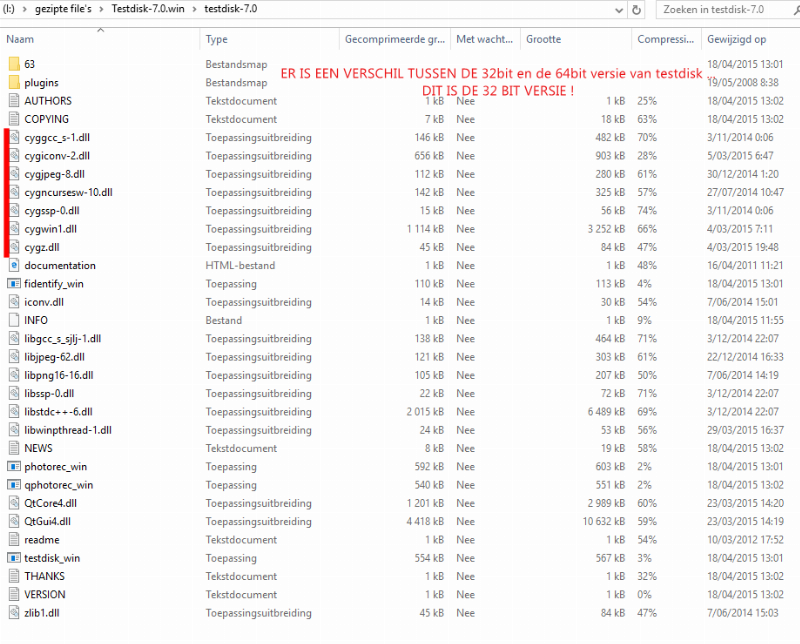Click the 'Bestand' type in INFO row
The image size is (800, 644).
coord(223,320)
